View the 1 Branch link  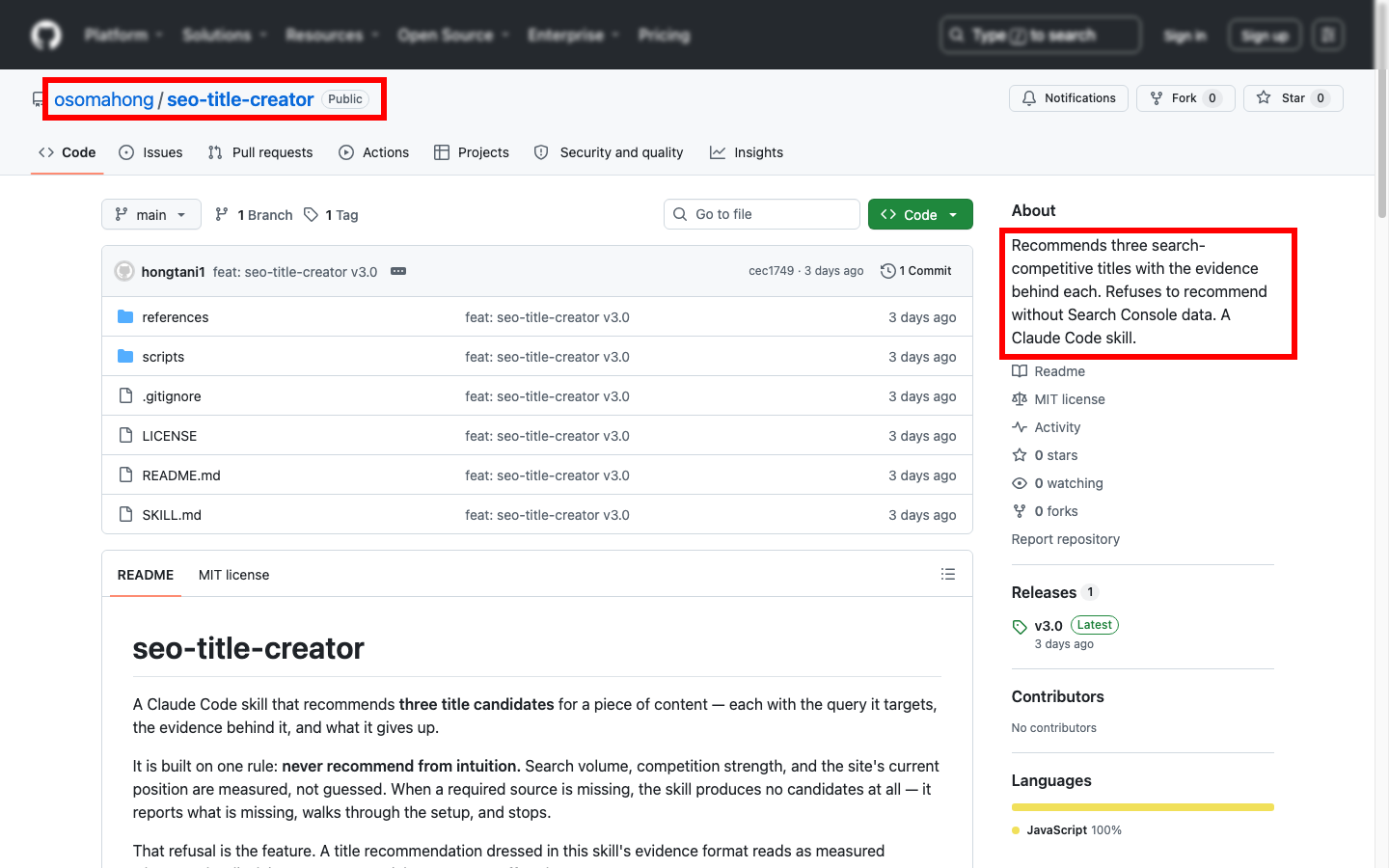(254, 215)
